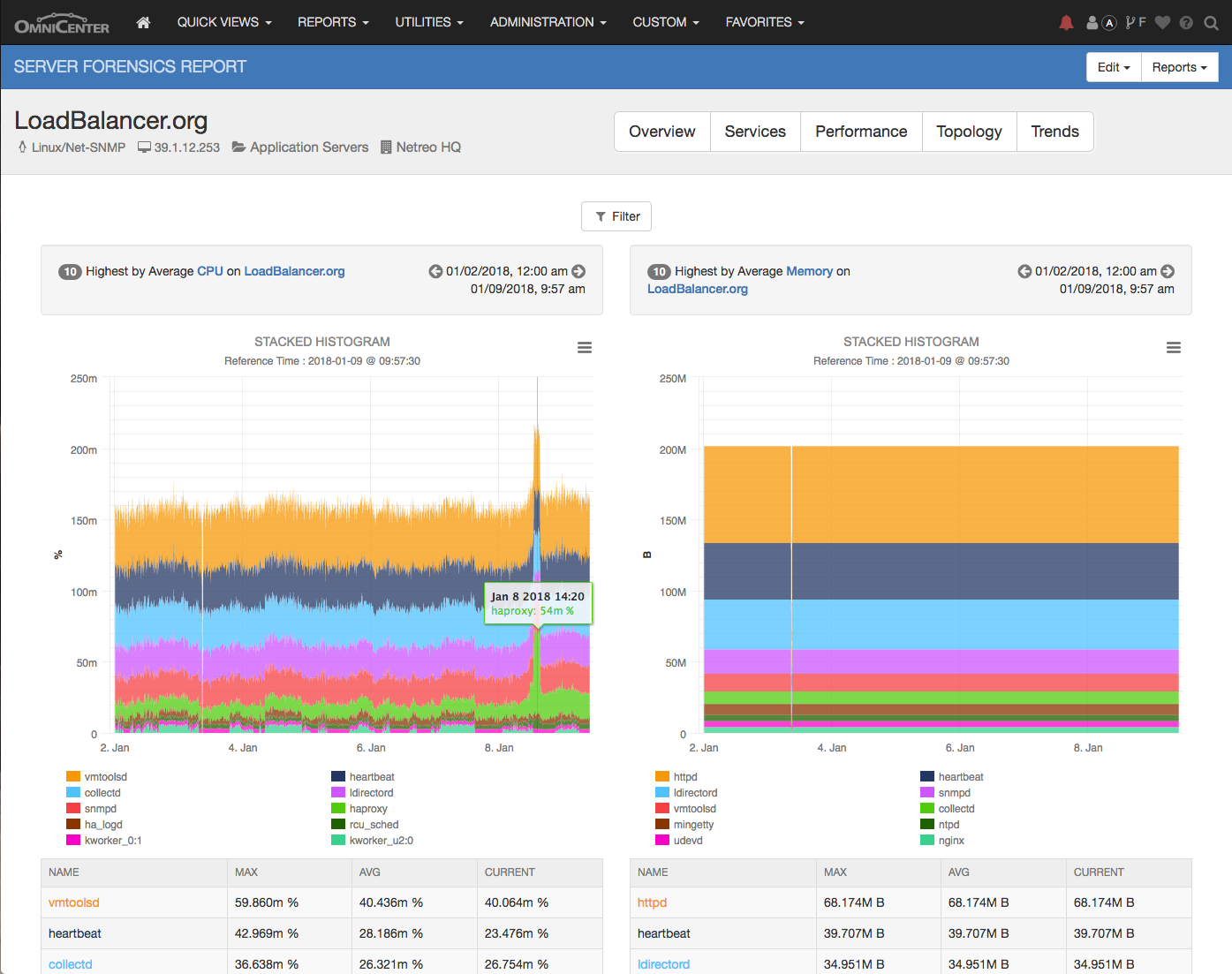The image size is (1232, 974).
Task: Click the udevd color swatch in Memory legend
Action: (x=662, y=841)
